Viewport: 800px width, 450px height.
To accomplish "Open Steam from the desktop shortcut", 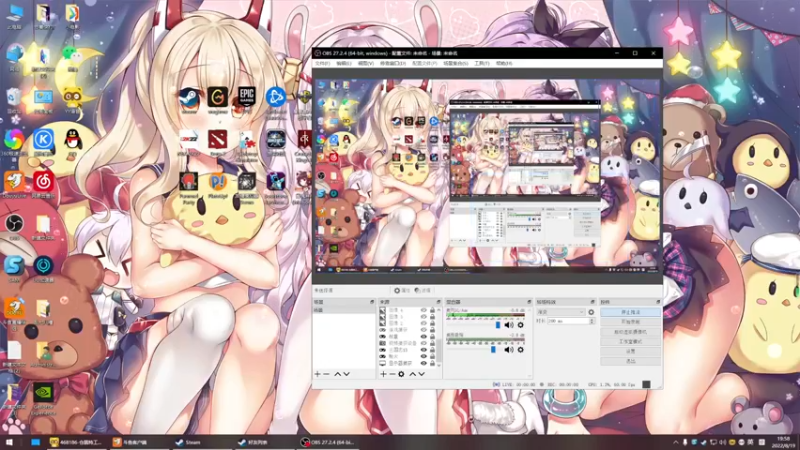I will coord(189,97).
